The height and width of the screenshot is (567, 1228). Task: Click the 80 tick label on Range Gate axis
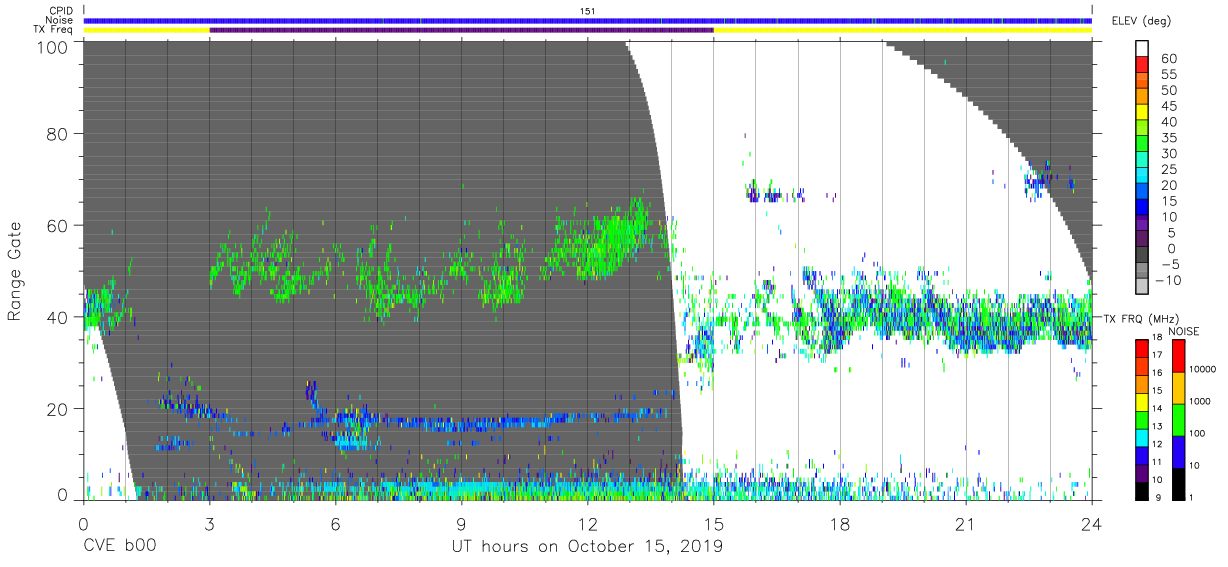pos(56,133)
